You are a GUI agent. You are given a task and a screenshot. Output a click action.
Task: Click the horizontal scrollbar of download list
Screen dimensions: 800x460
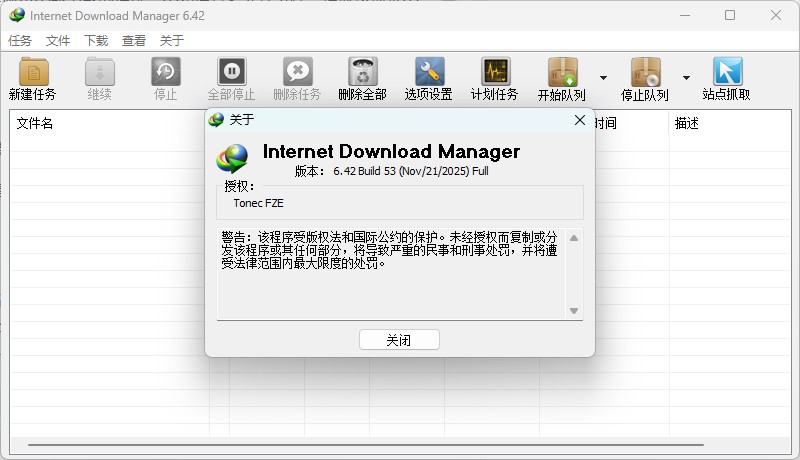click(x=366, y=445)
